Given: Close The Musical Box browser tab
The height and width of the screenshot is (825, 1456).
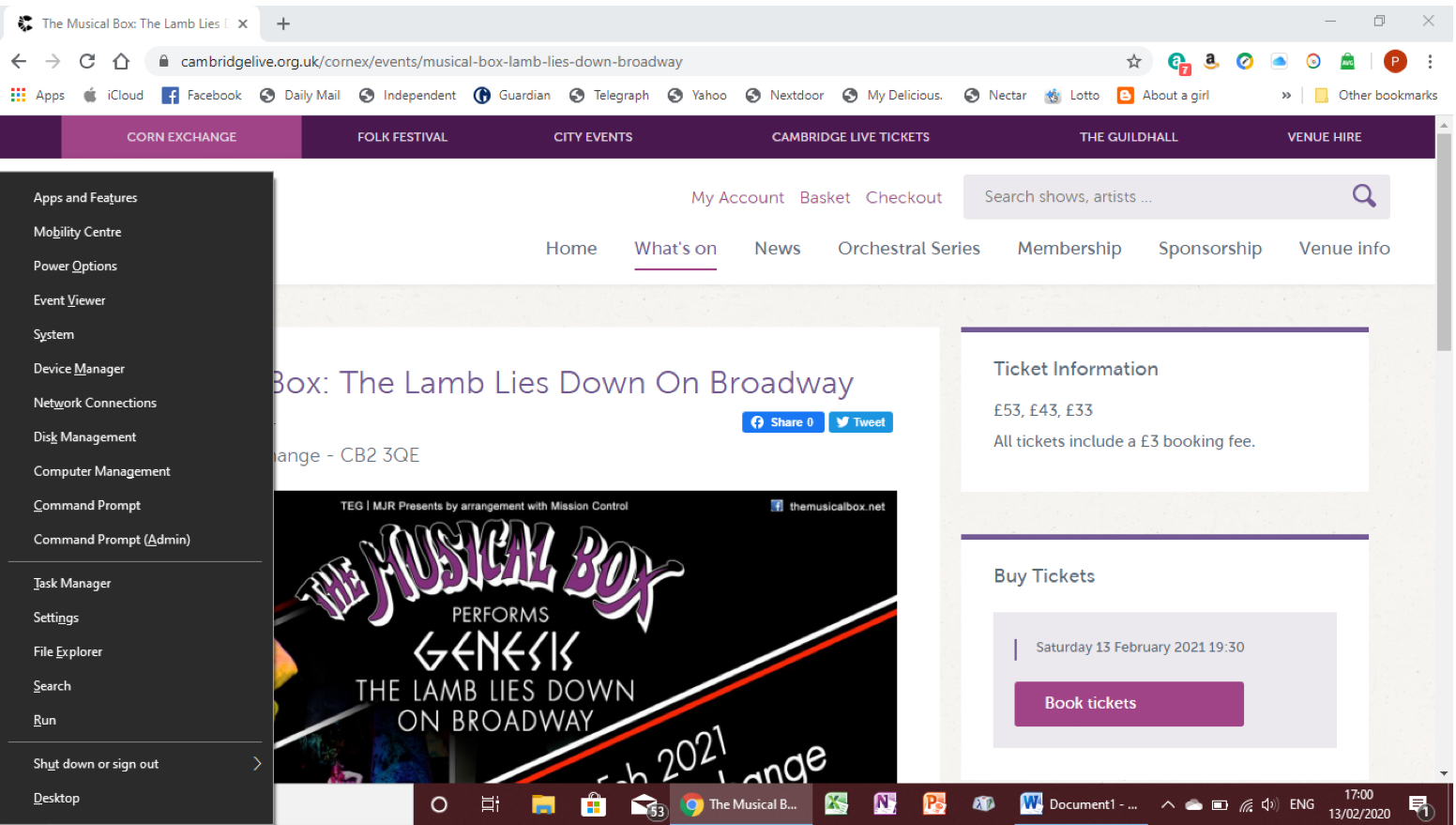Looking at the screenshot, I should [x=243, y=23].
